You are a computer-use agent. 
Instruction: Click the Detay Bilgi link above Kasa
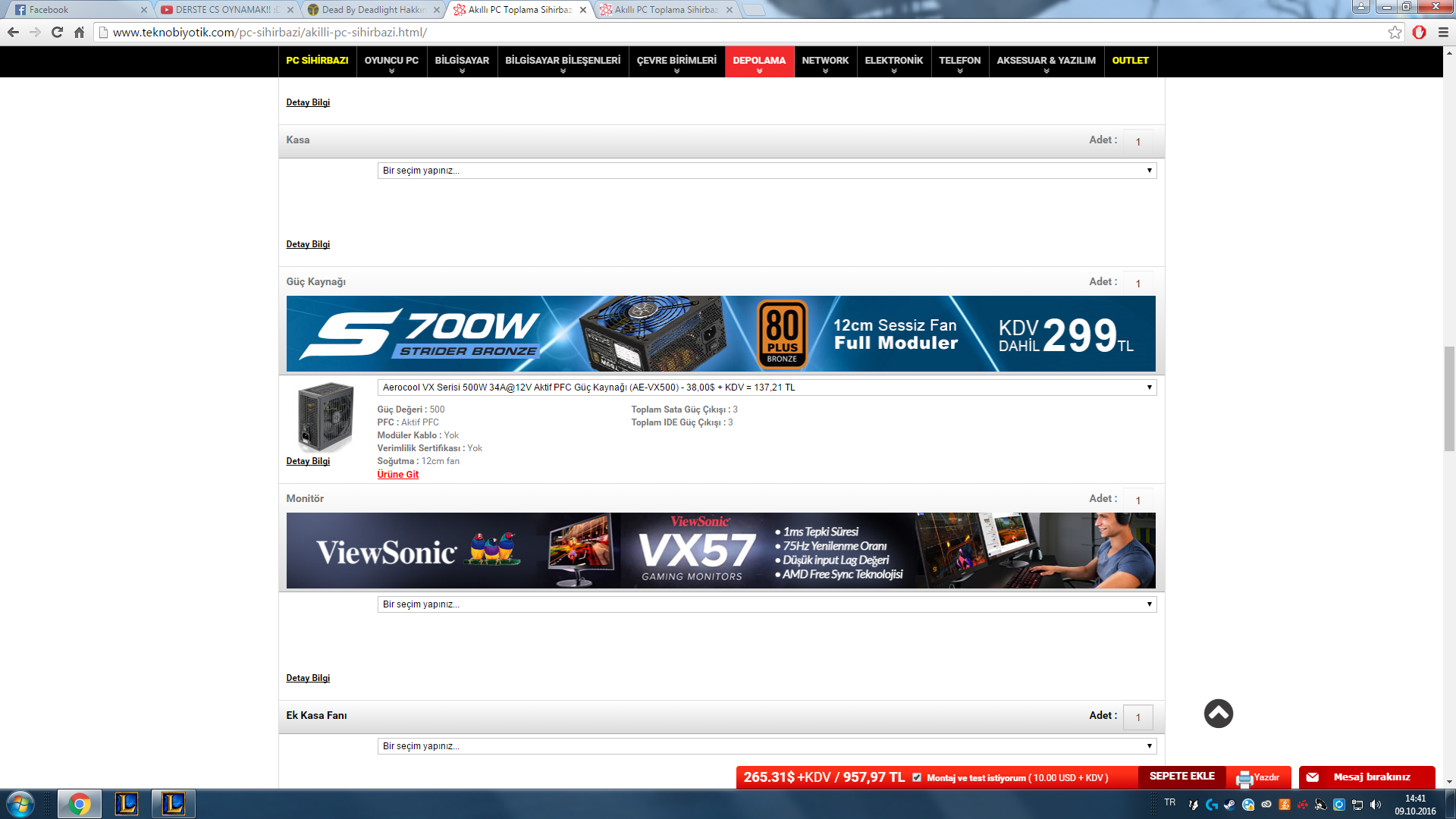(x=308, y=102)
